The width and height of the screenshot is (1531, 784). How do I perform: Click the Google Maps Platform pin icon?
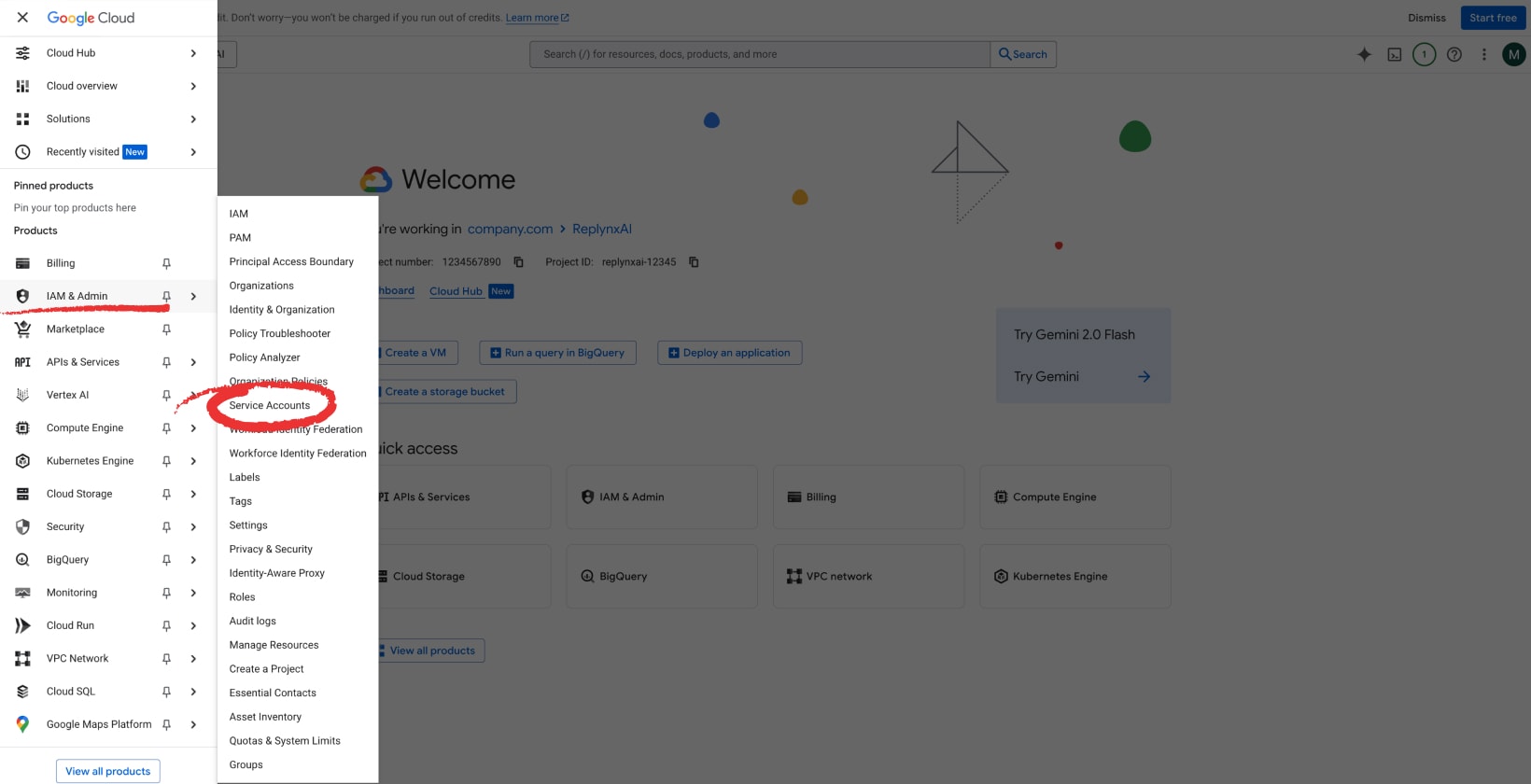pyautogui.click(x=22, y=724)
